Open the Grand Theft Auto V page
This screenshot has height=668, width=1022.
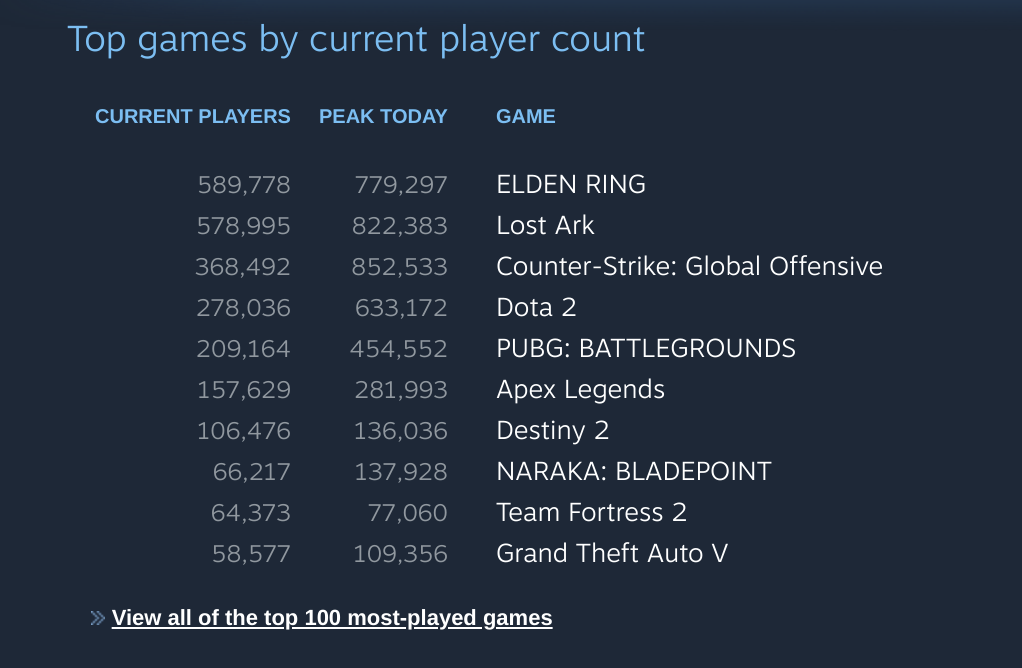pyautogui.click(x=612, y=552)
